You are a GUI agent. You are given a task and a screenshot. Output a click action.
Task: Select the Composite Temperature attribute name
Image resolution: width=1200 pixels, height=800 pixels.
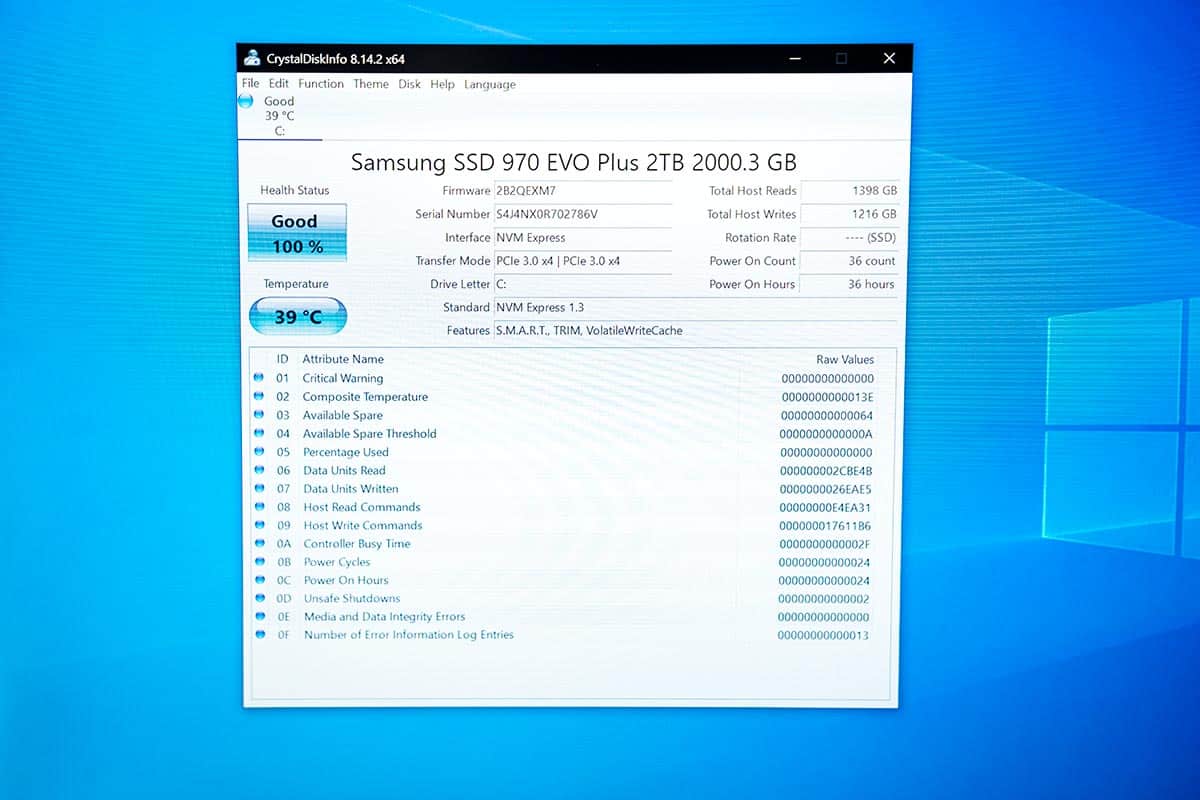(x=365, y=397)
